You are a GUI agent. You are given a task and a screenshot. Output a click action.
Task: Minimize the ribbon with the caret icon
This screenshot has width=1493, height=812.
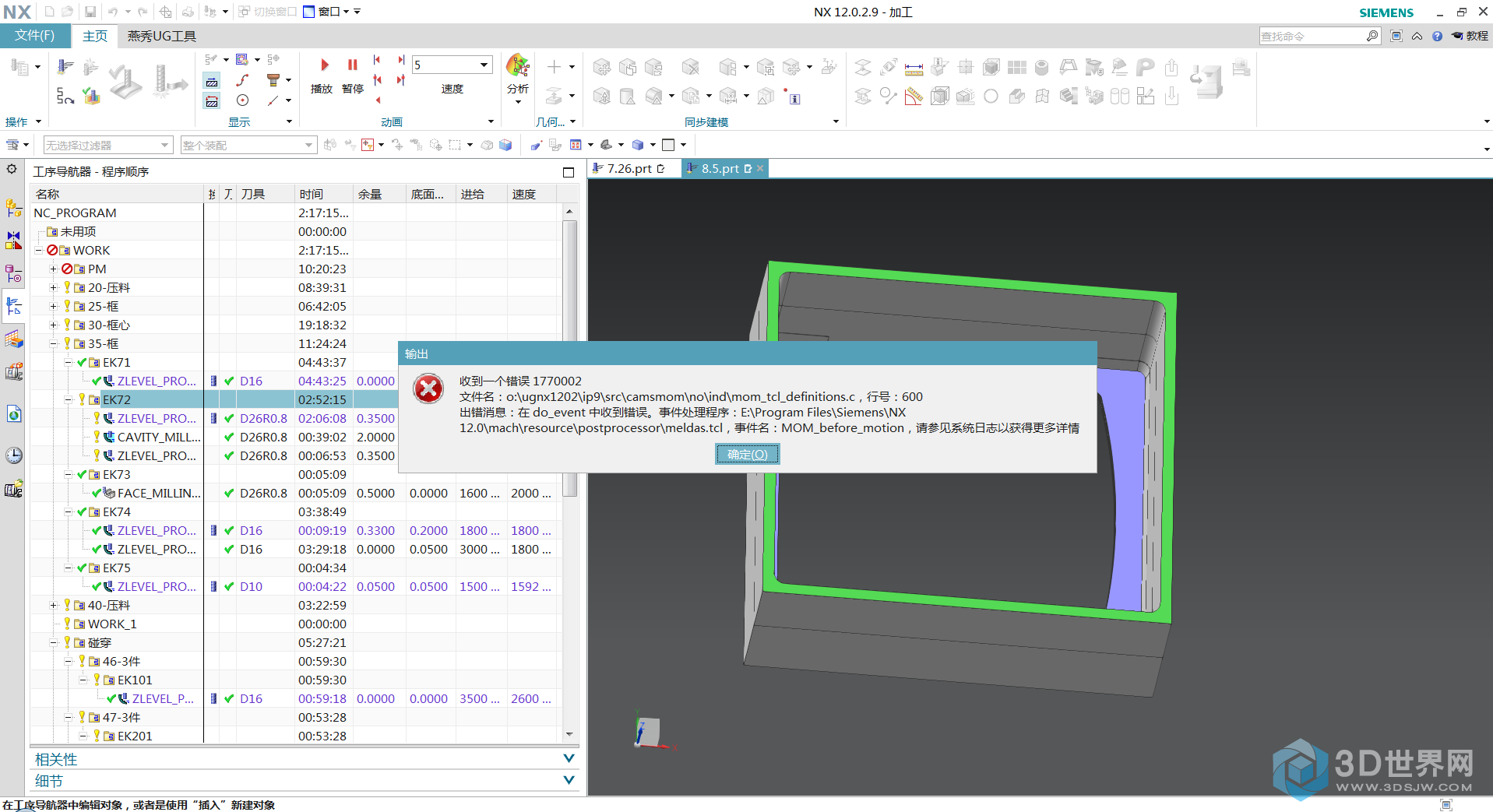1417,36
